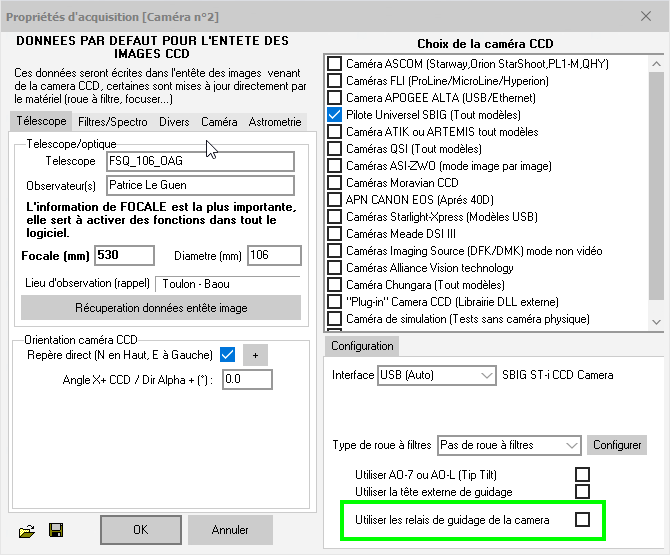Viewport: 670px width, 555px height.
Task: Enable Utiliser les relais de guidage checkbox
Action: [582, 519]
